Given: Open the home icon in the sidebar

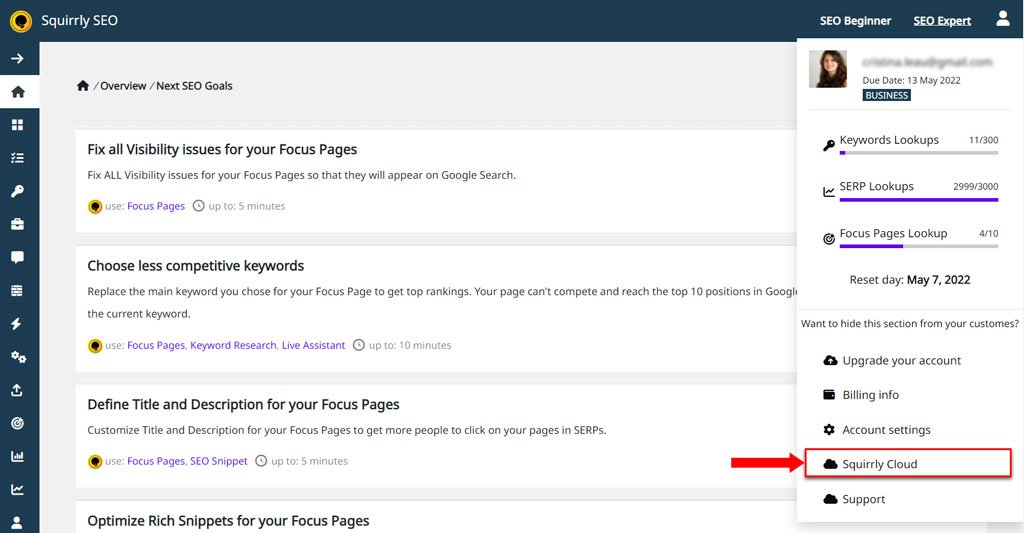Looking at the screenshot, I should (18, 91).
